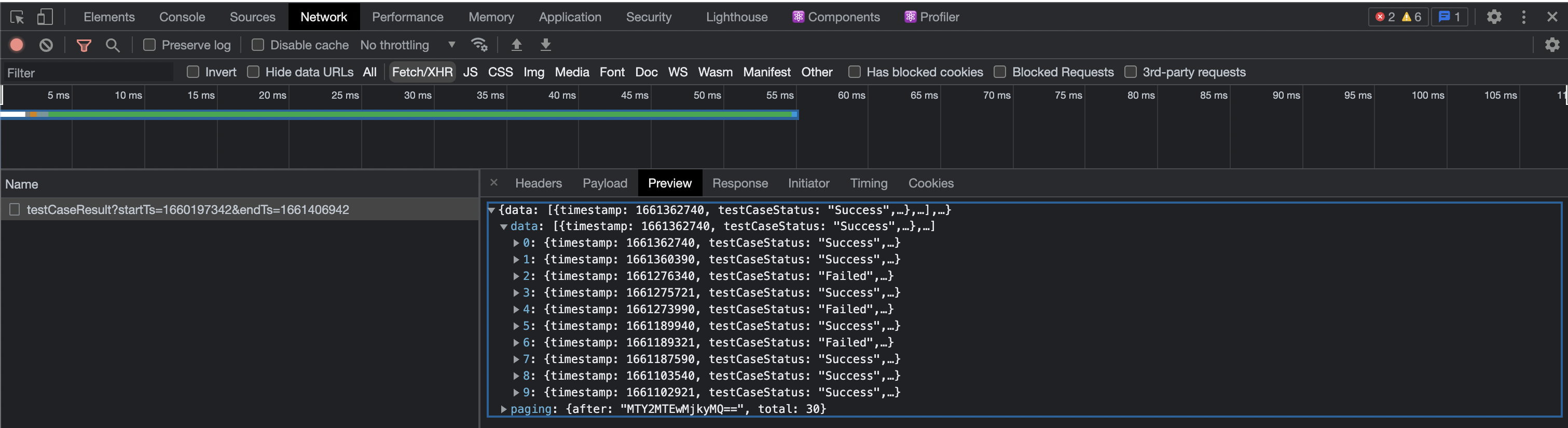
Task: Expand data item 4
Action: click(516, 310)
